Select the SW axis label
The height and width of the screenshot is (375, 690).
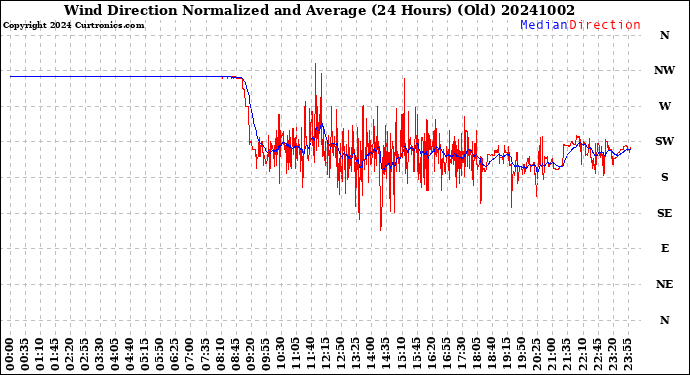click(664, 141)
